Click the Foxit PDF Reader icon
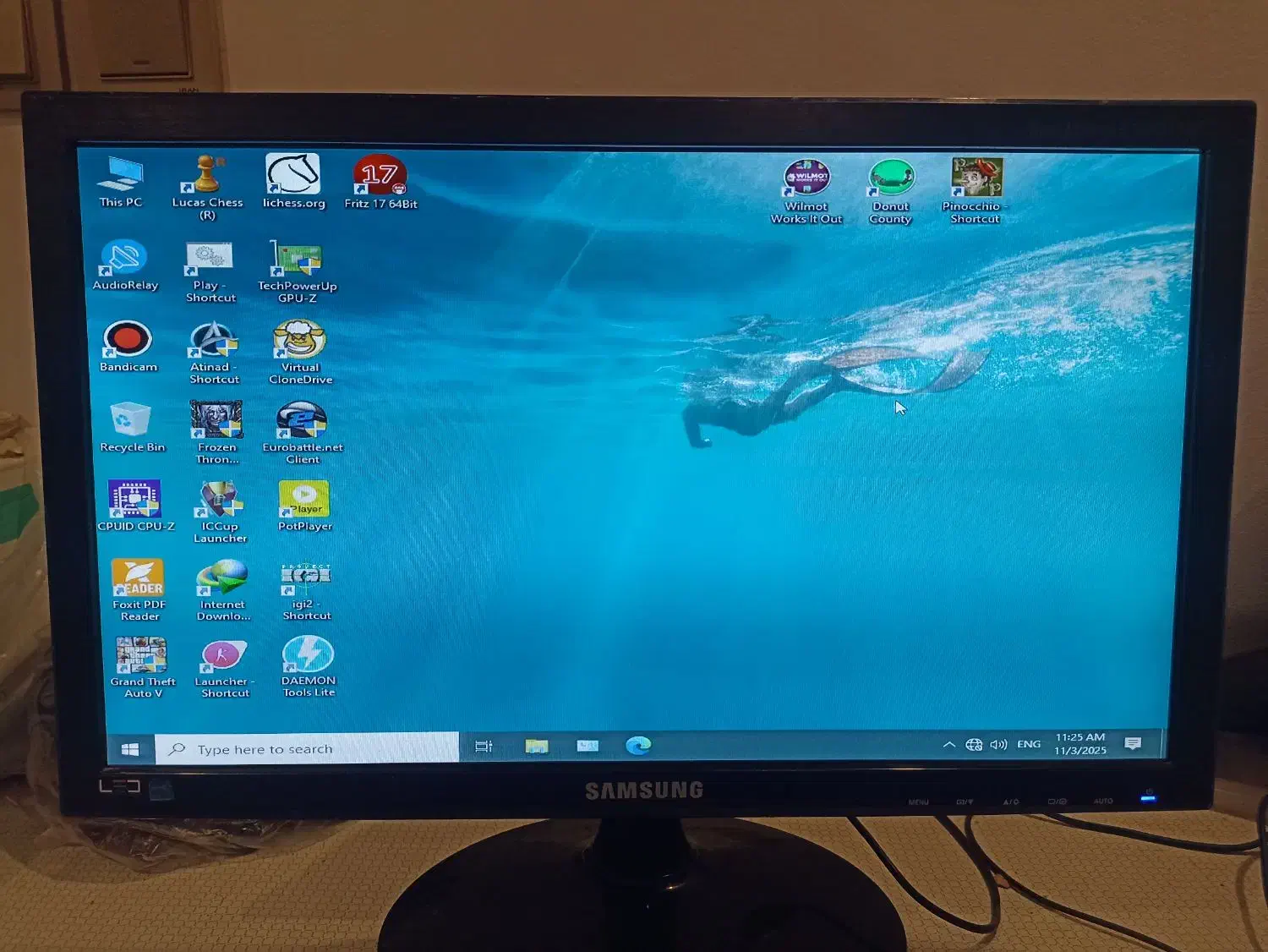This screenshot has width=1268, height=952. coord(139,578)
